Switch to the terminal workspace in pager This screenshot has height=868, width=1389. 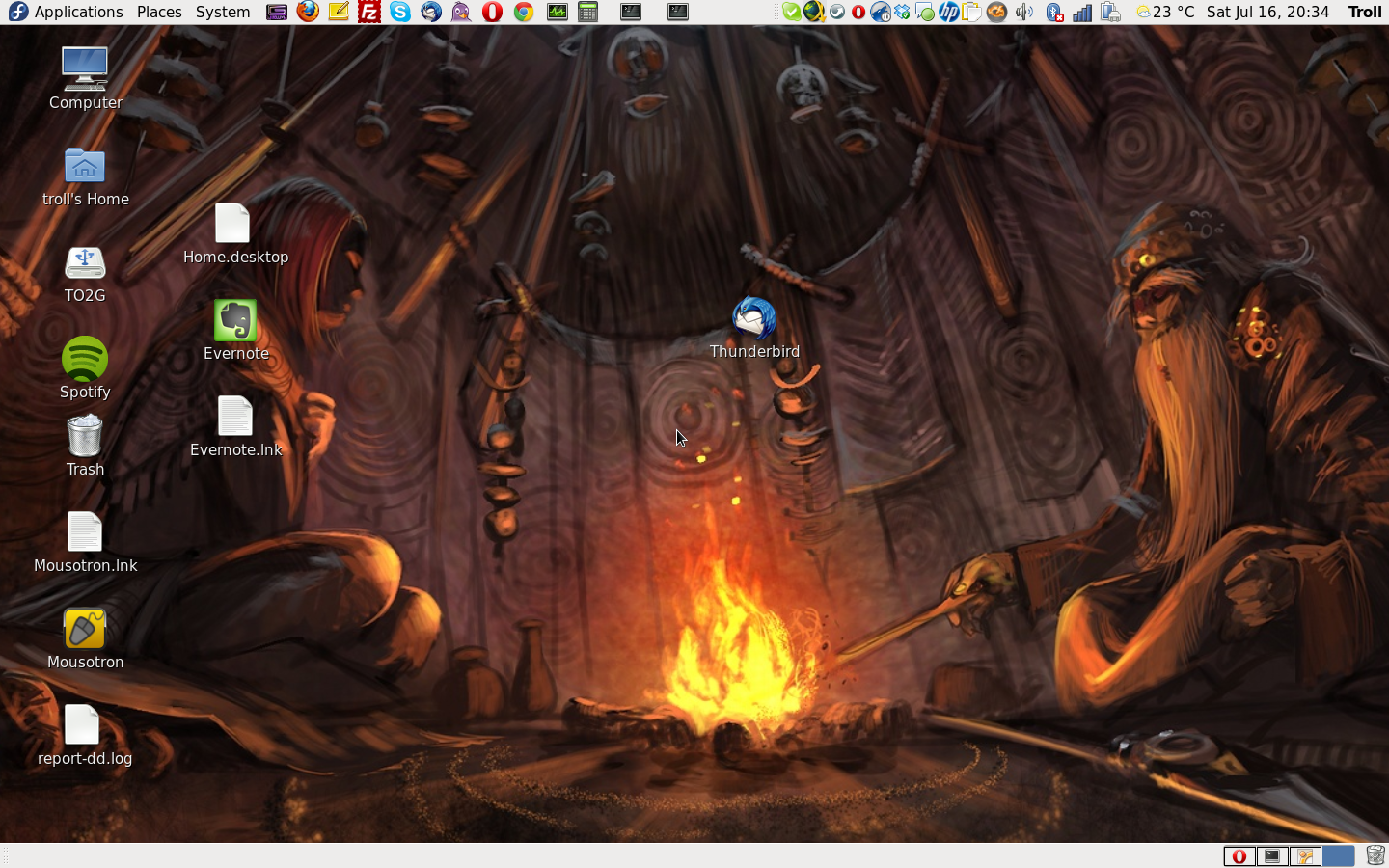[x=1272, y=856]
